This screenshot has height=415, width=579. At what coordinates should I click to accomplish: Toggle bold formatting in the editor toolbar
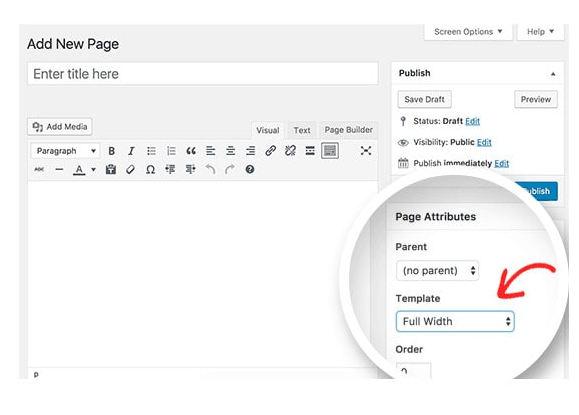point(112,151)
